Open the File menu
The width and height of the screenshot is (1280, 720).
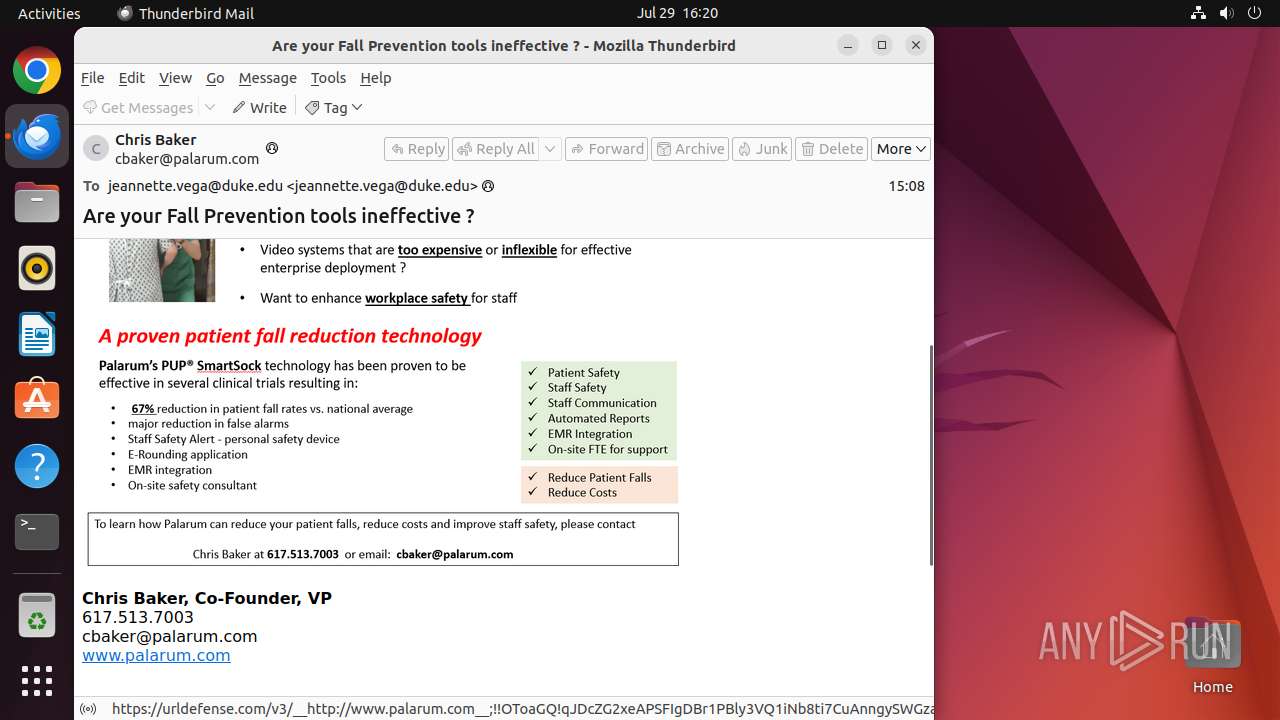coord(92,77)
